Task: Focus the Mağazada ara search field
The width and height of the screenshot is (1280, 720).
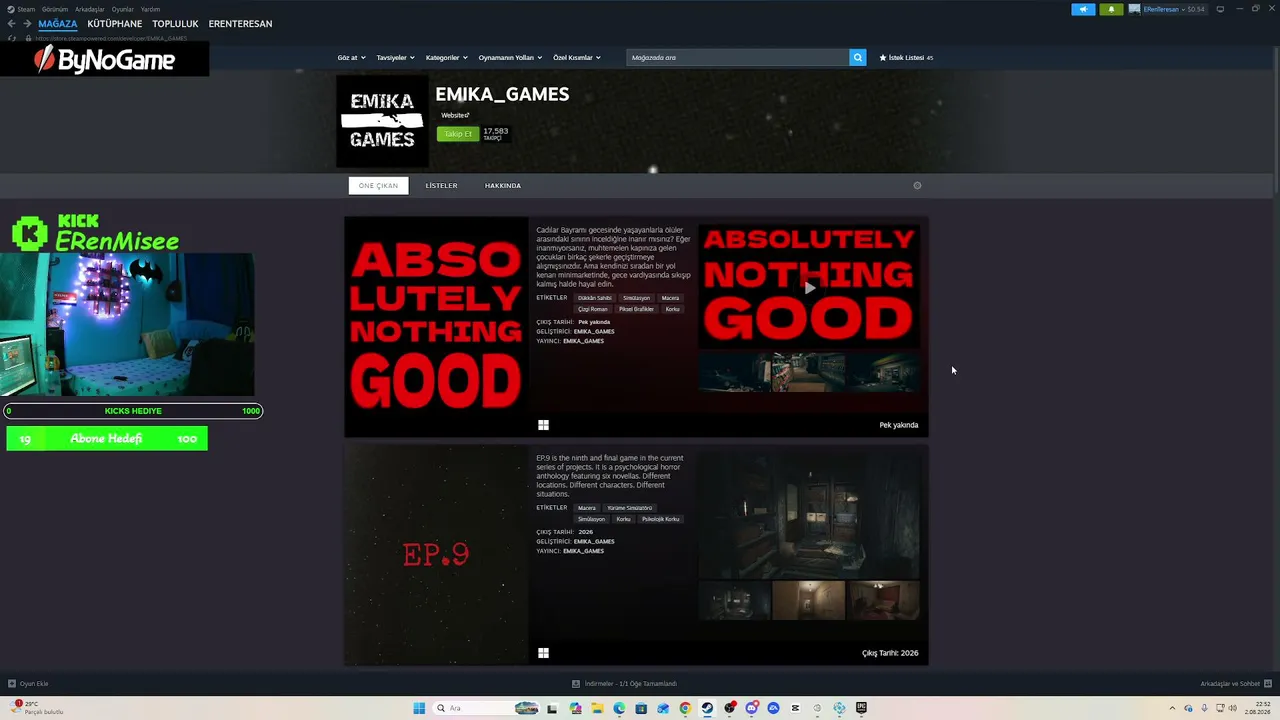Action: pos(738,58)
